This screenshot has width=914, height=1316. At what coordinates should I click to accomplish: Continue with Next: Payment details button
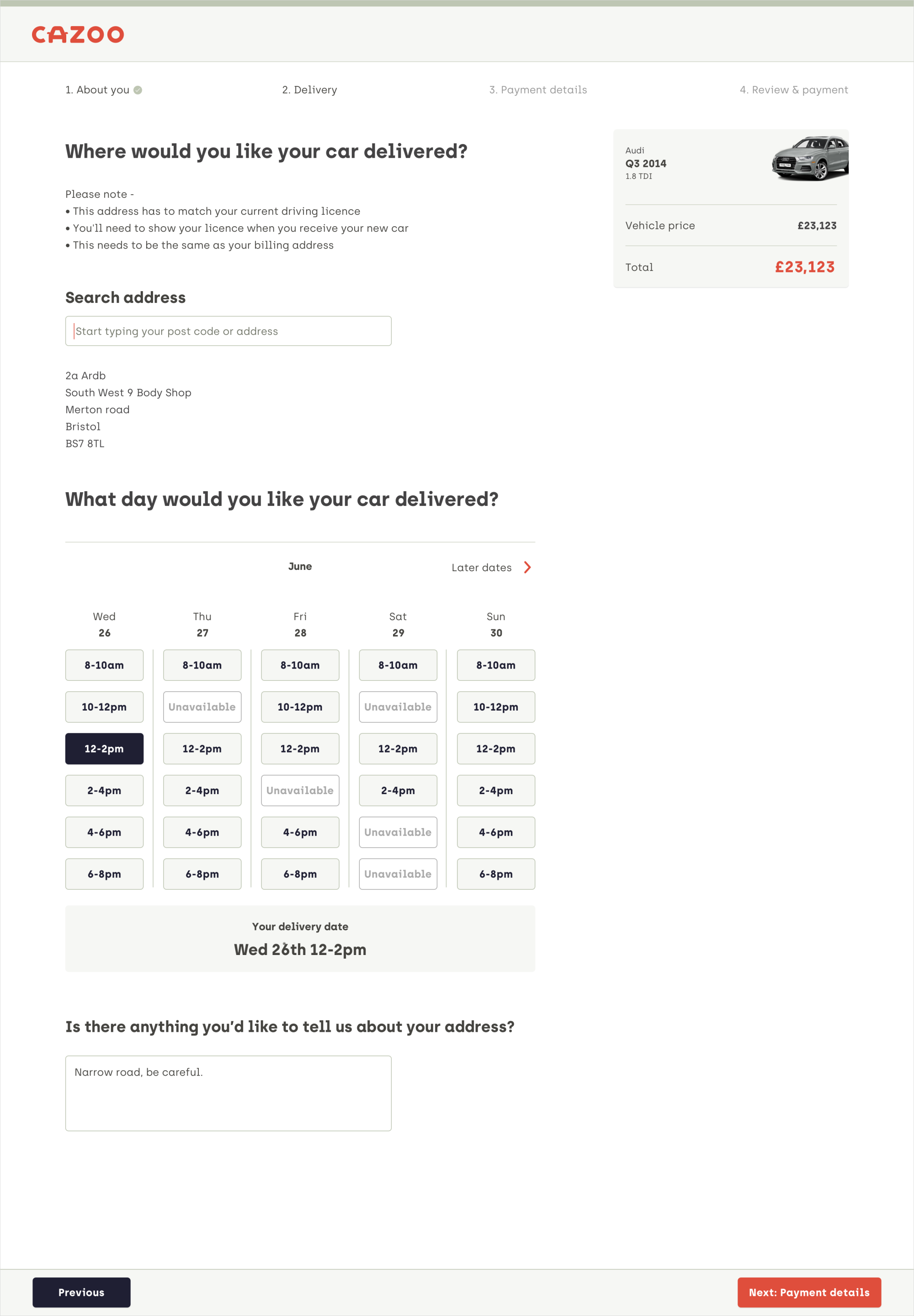click(x=809, y=1292)
